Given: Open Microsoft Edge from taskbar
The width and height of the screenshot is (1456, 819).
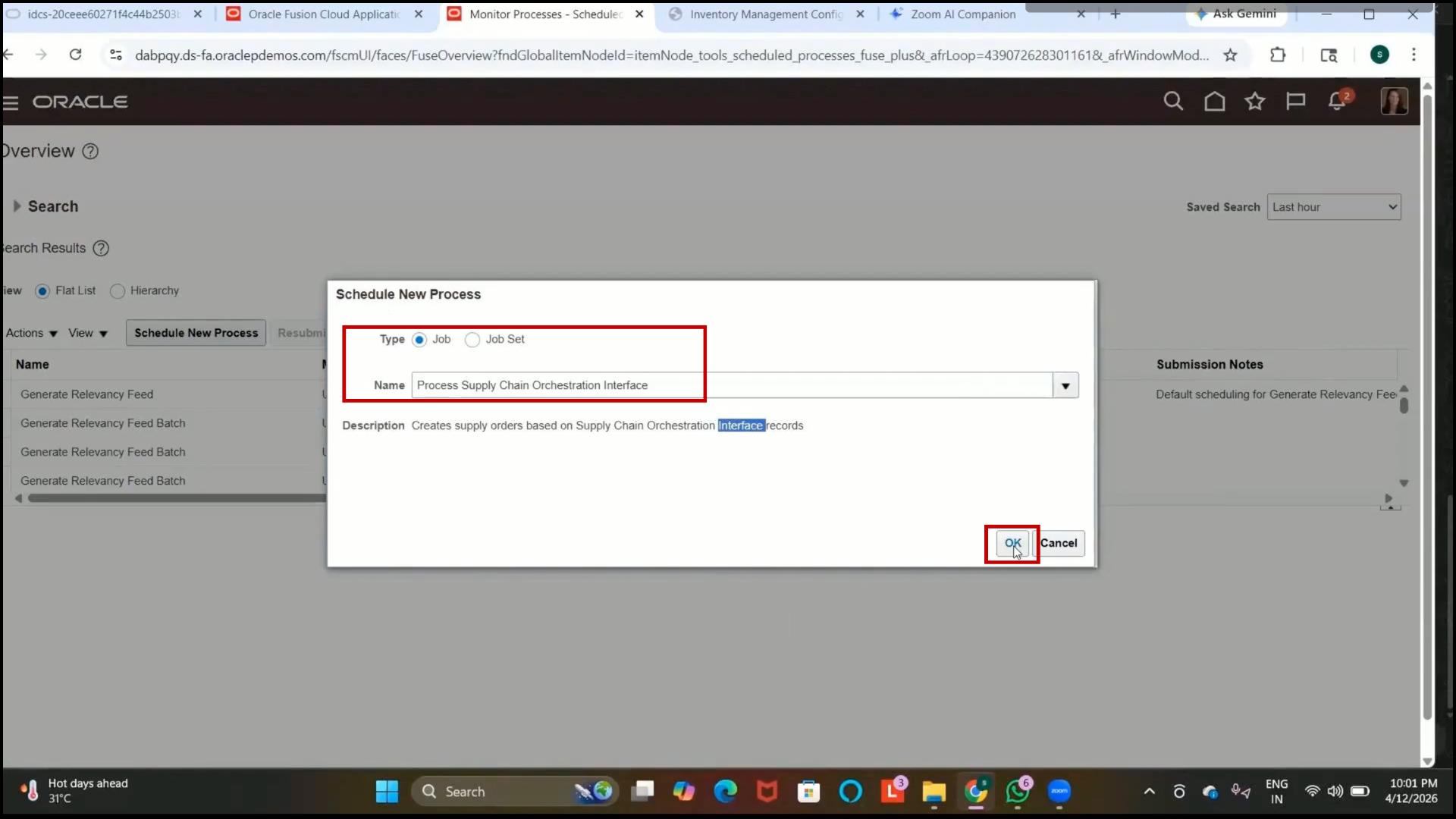Looking at the screenshot, I should click(726, 792).
